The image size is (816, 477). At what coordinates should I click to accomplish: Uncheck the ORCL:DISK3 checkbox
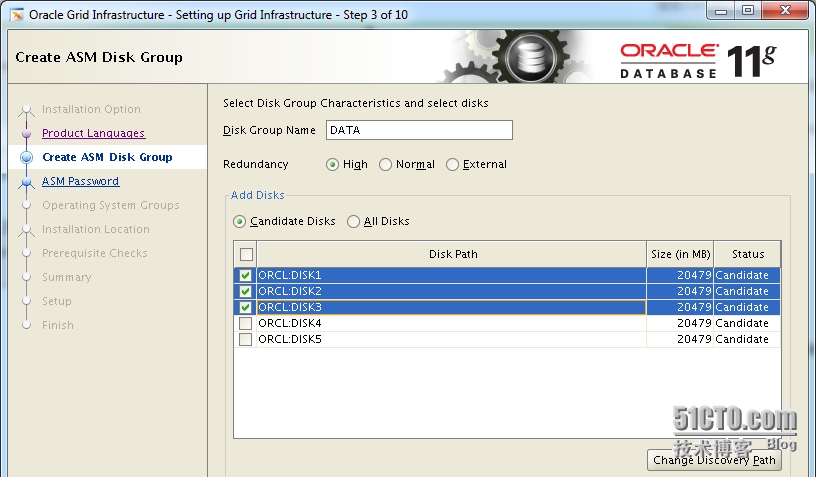245,307
